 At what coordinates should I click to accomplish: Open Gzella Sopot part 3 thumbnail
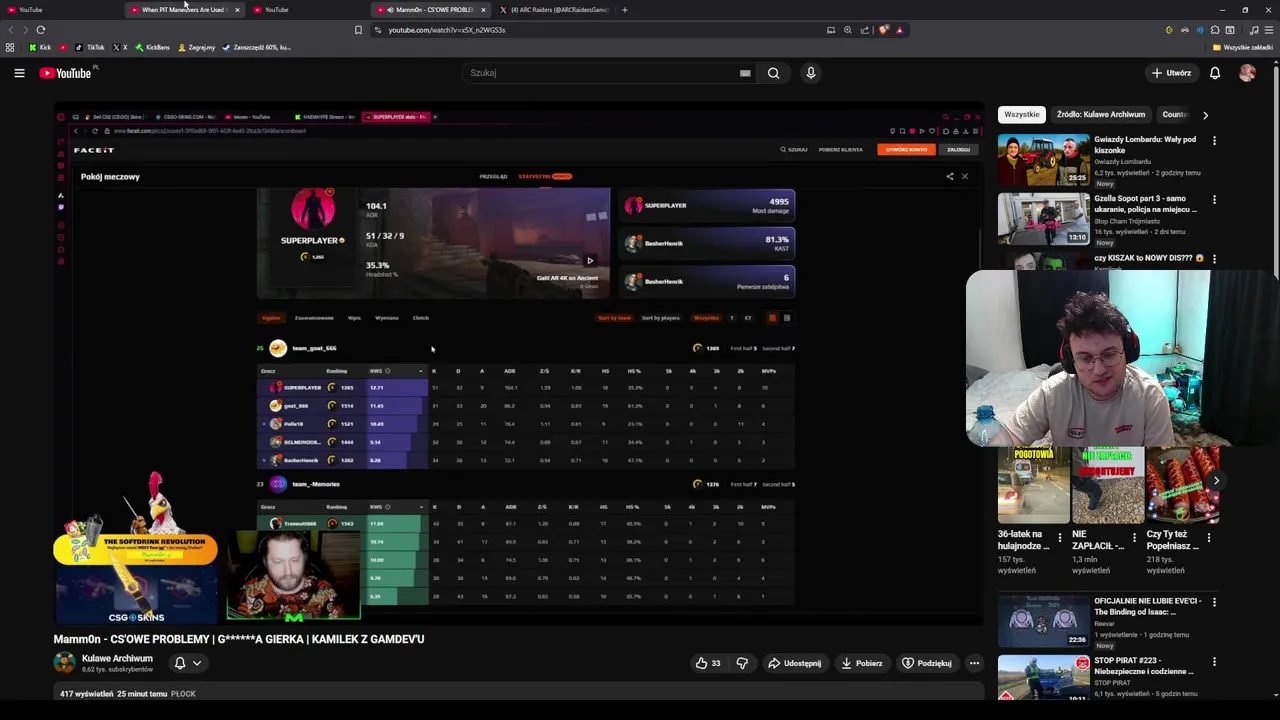tap(1043, 218)
